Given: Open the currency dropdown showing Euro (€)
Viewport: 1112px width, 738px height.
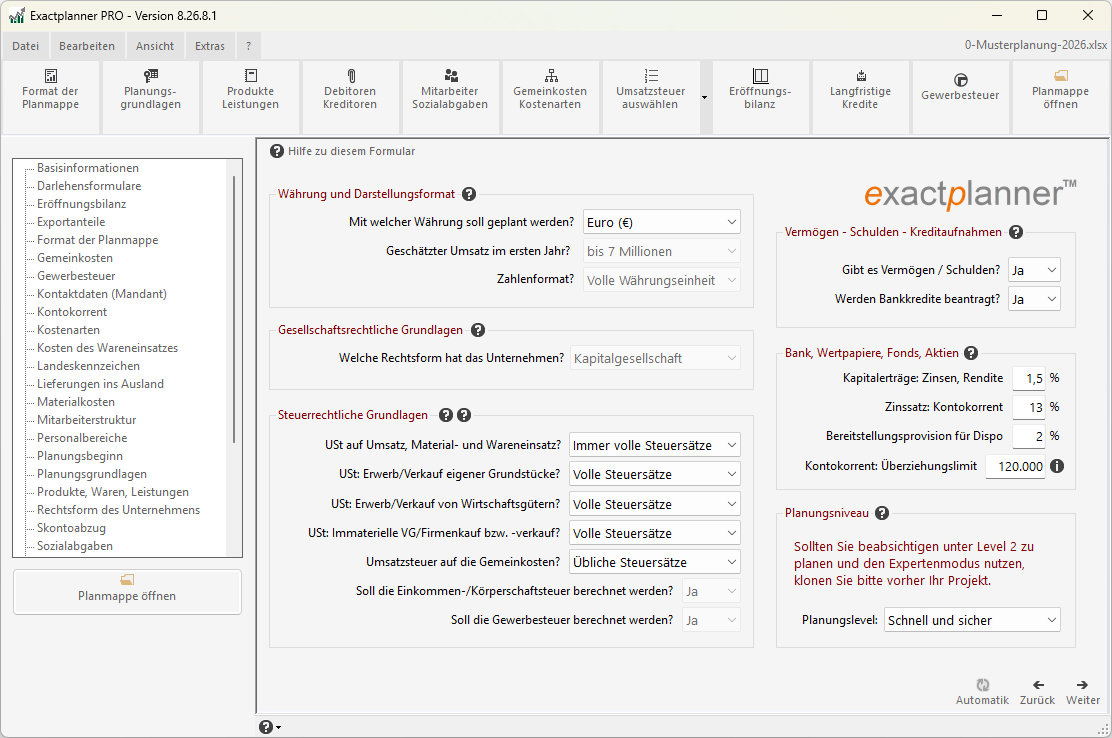Looking at the screenshot, I should click(661, 222).
